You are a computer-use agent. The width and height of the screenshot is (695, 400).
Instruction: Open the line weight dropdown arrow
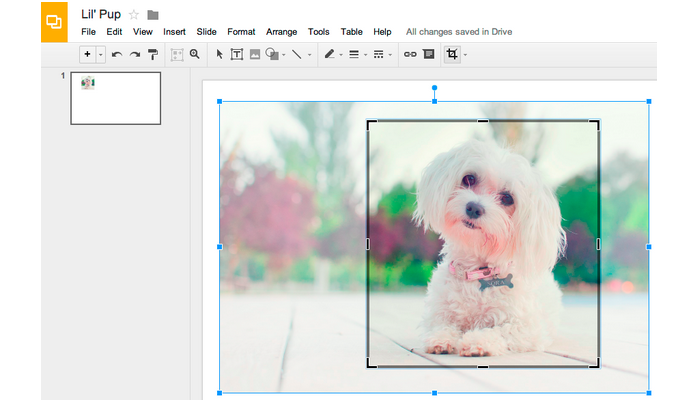point(366,55)
